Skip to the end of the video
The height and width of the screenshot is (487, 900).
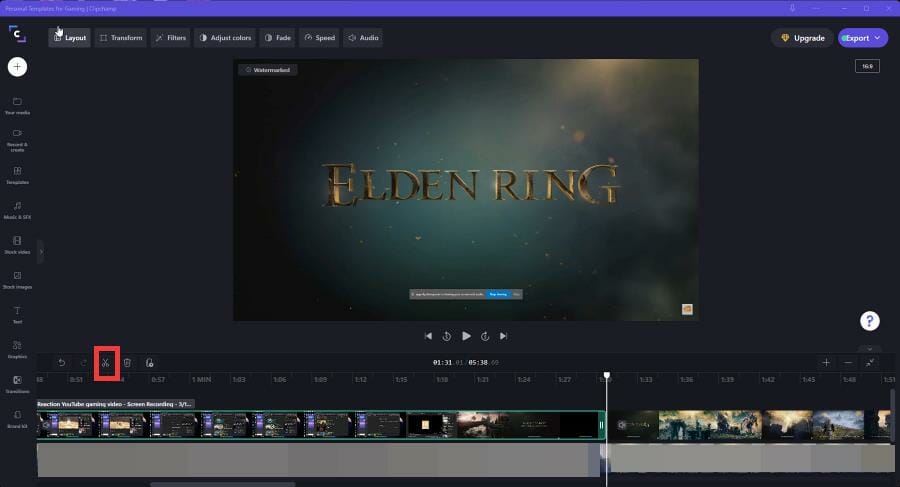coord(503,336)
